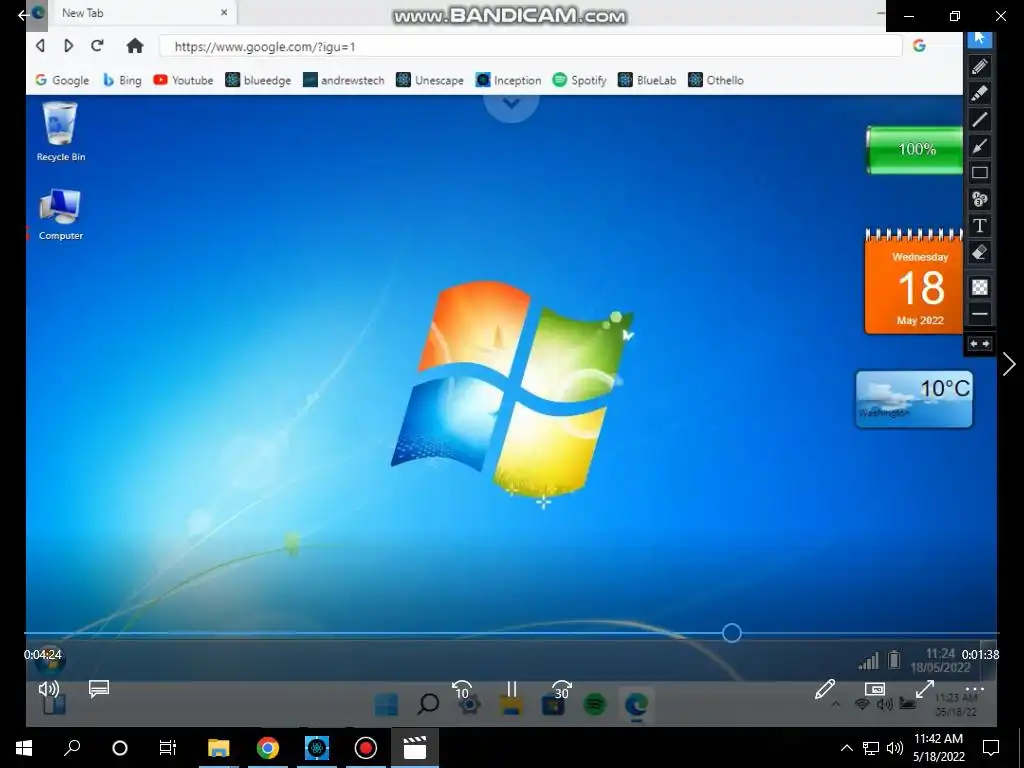Viewport: 1024px width, 768px height.
Task: Click the Computer desktop icon
Action: coord(60,215)
